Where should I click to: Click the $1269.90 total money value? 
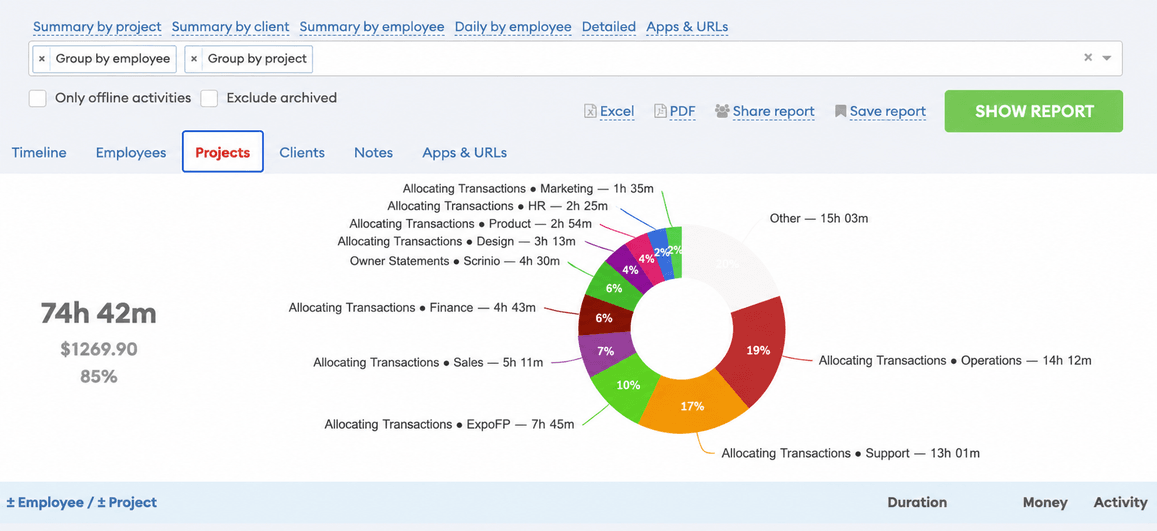coord(99,349)
